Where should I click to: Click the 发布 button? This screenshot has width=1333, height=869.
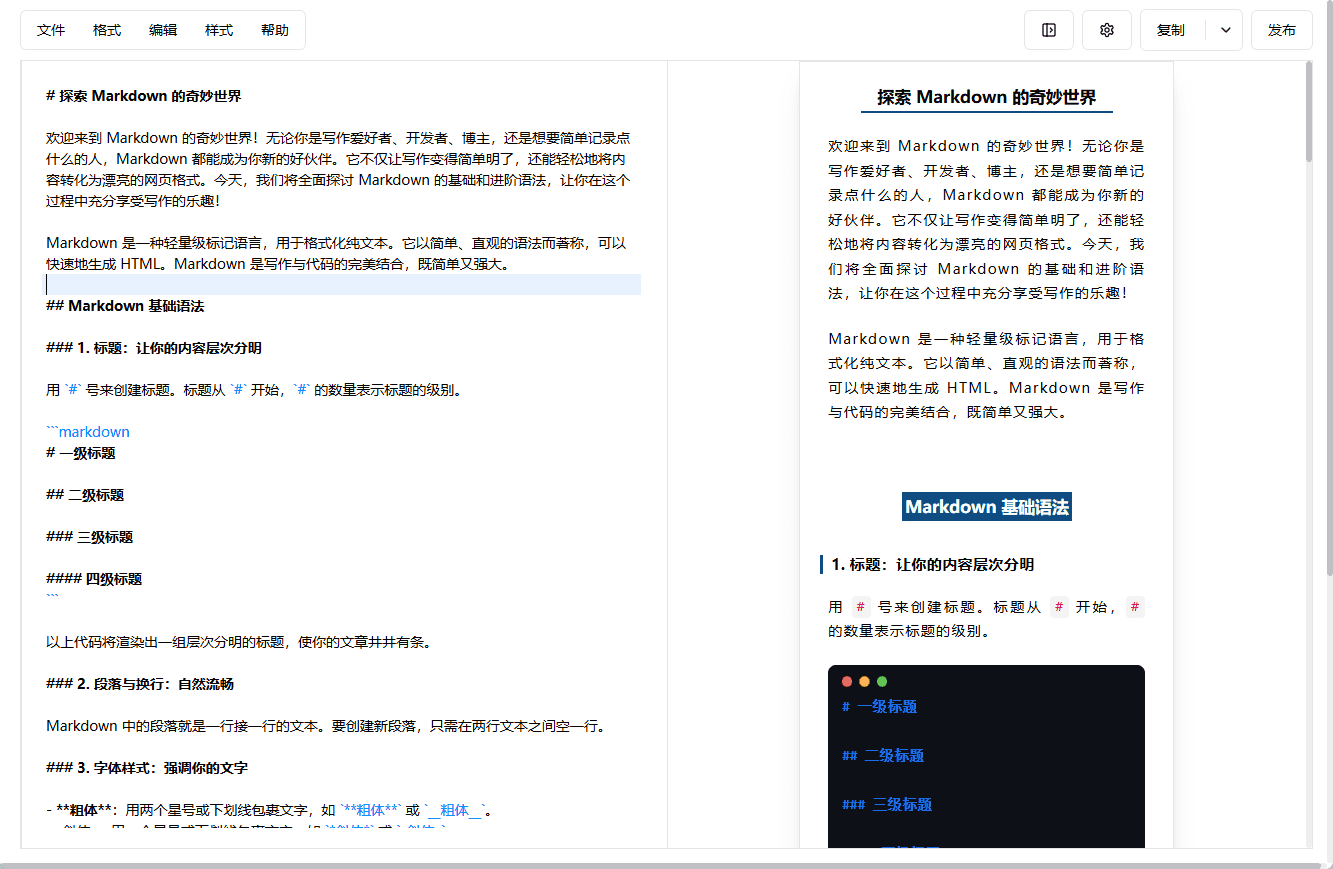(x=1282, y=30)
